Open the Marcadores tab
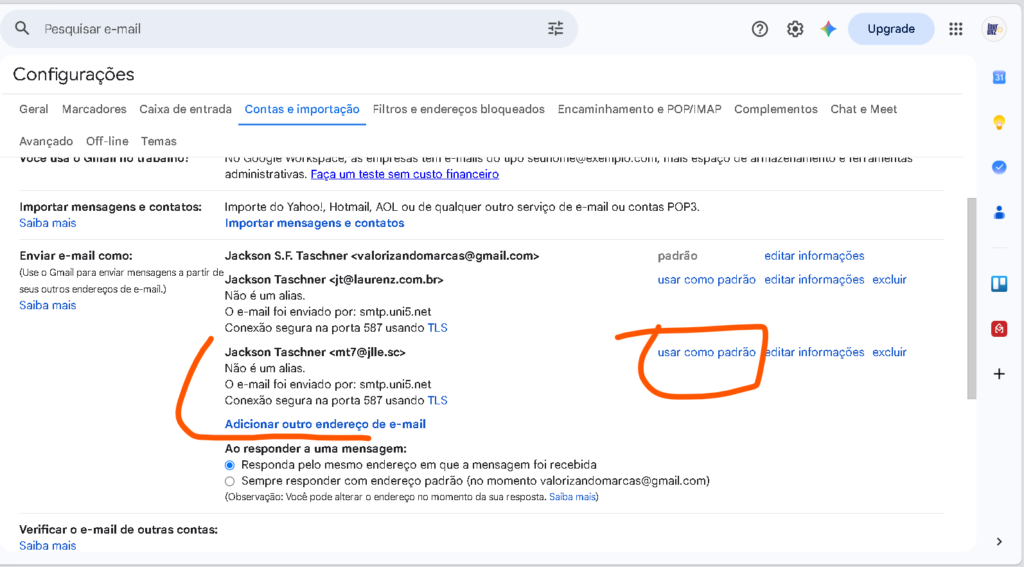The height and width of the screenshot is (567, 1024). point(94,109)
